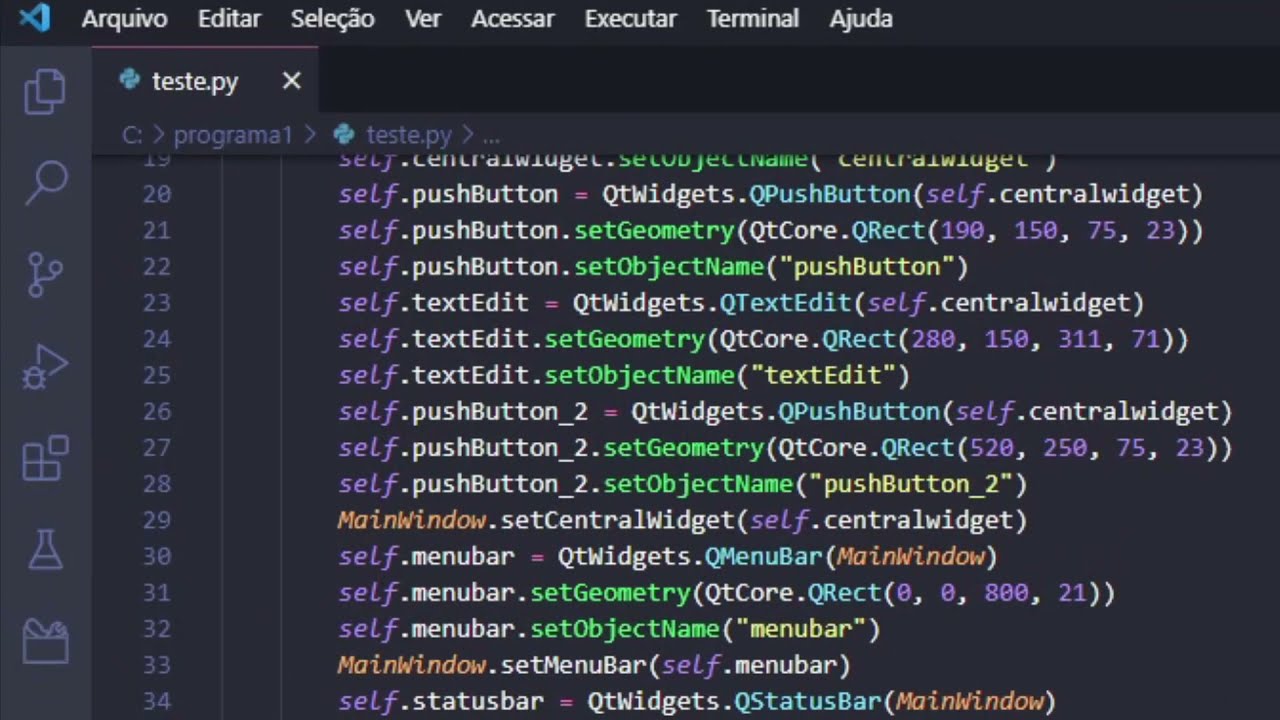Click line number 31 in the gutter
The height and width of the screenshot is (720, 1280).
157,592
